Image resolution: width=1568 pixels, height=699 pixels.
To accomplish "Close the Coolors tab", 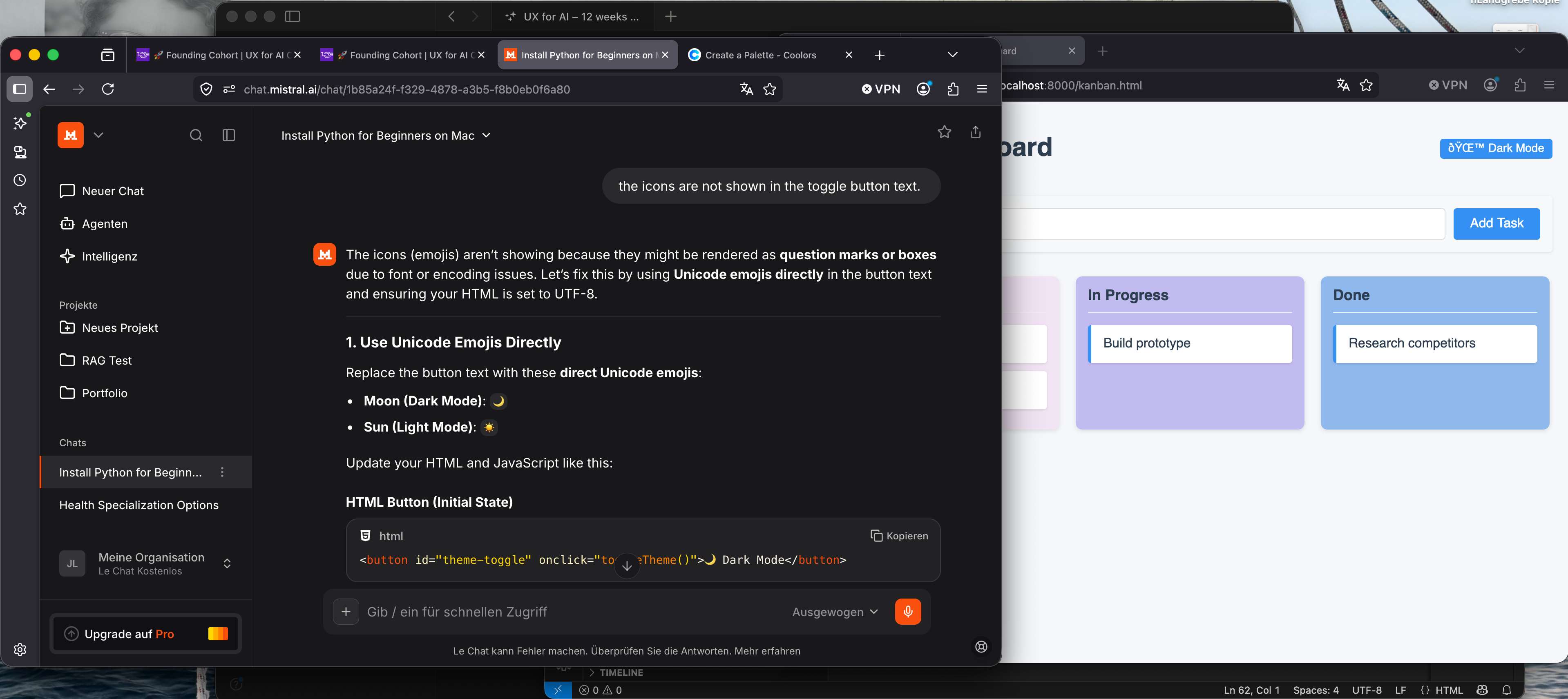I will [849, 55].
